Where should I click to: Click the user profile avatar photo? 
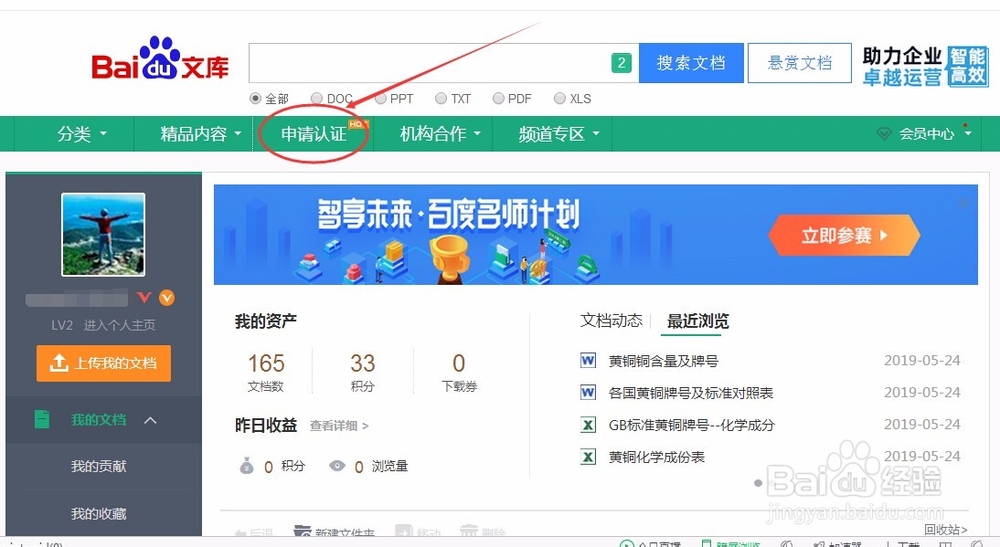pyautogui.click(x=103, y=235)
